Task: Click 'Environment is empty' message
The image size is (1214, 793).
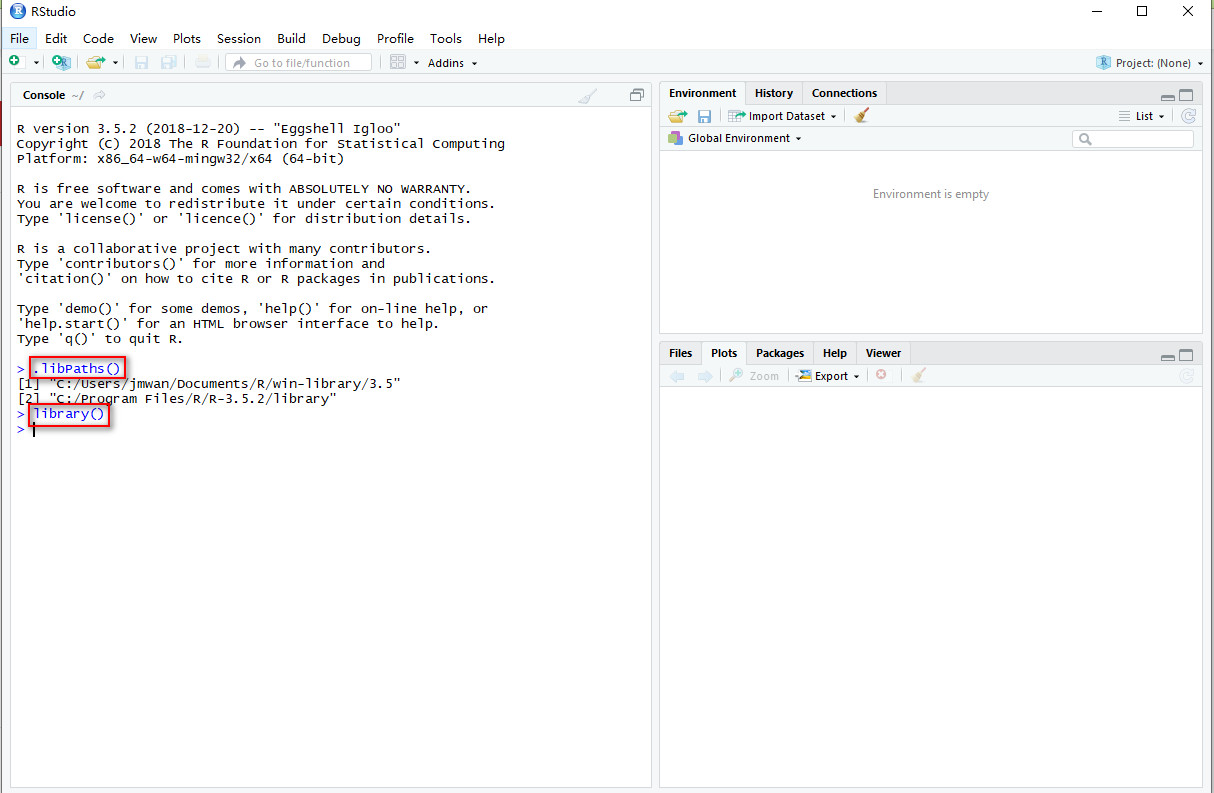Action: (931, 194)
